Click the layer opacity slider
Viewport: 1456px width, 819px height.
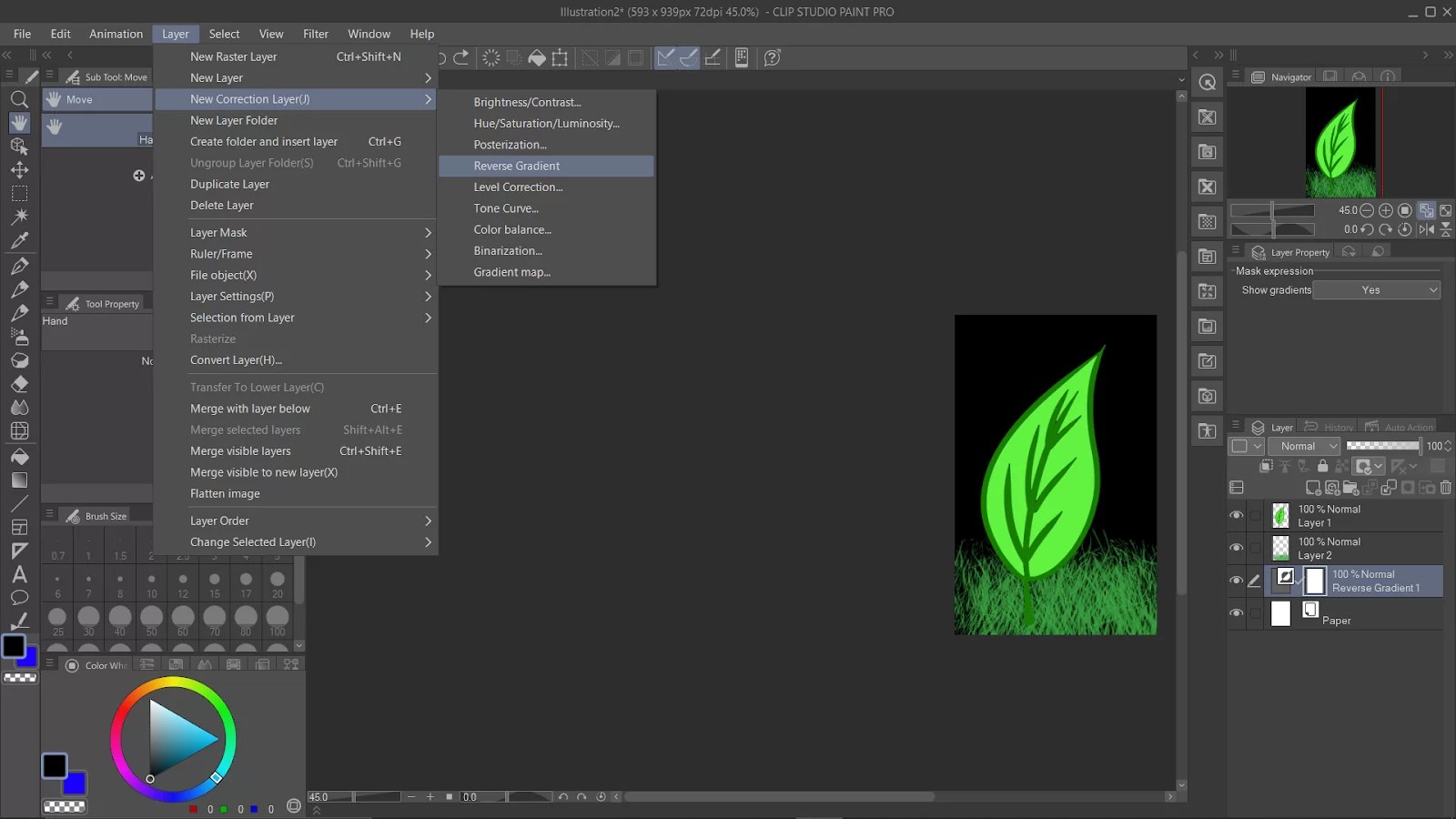point(1382,446)
